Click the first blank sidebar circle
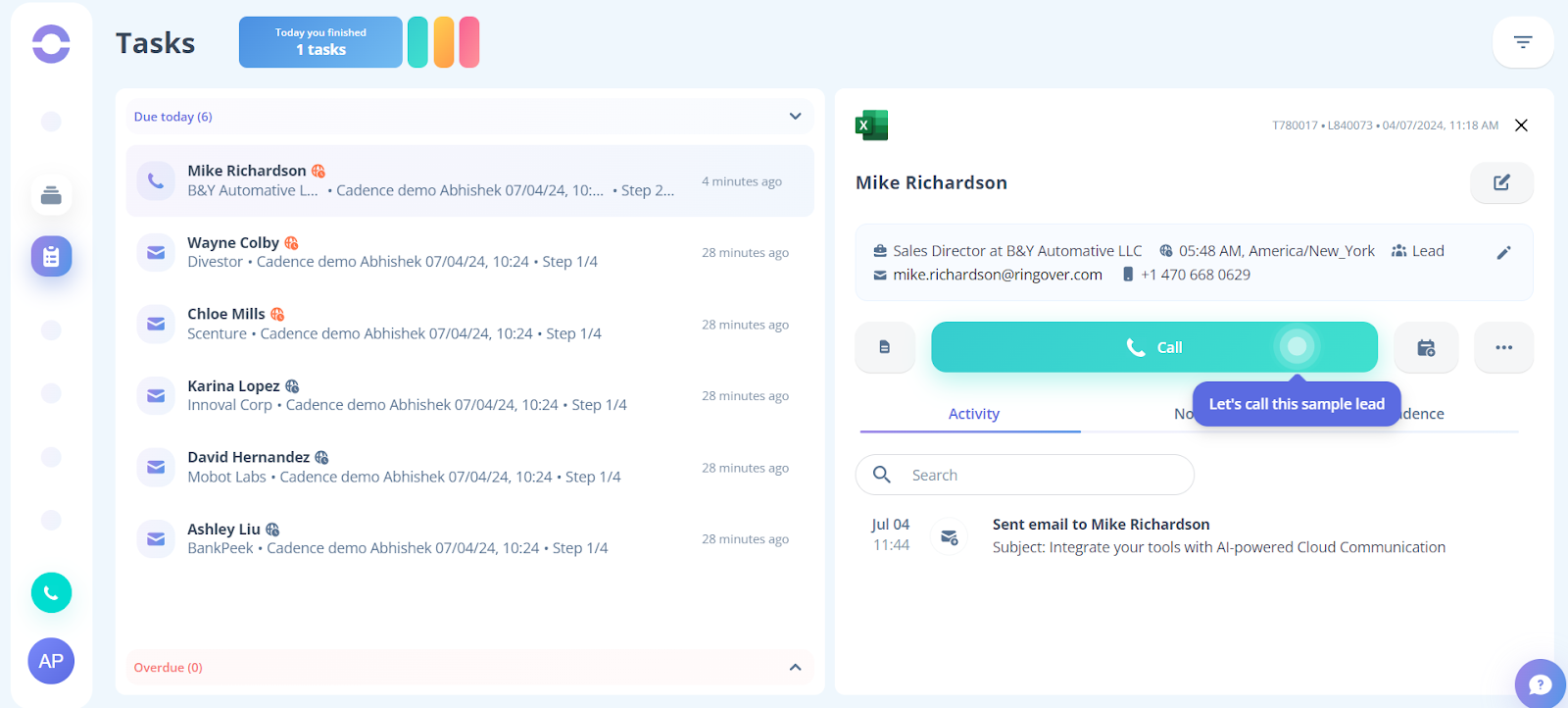 [51, 122]
